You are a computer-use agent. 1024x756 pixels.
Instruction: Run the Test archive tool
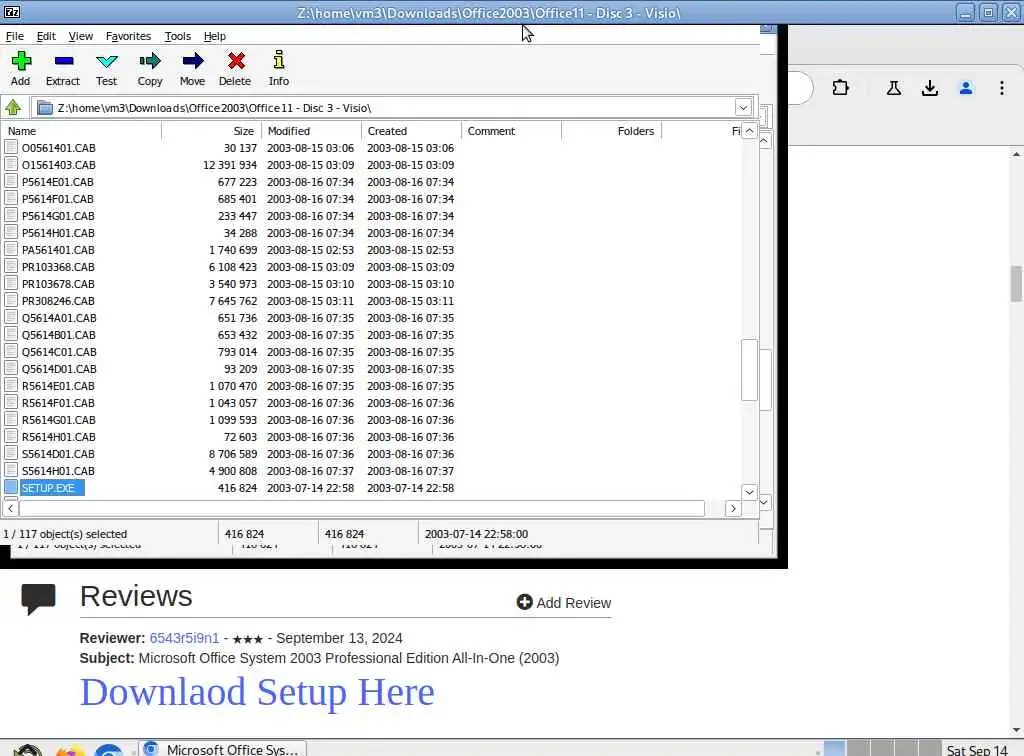coord(106,61)
